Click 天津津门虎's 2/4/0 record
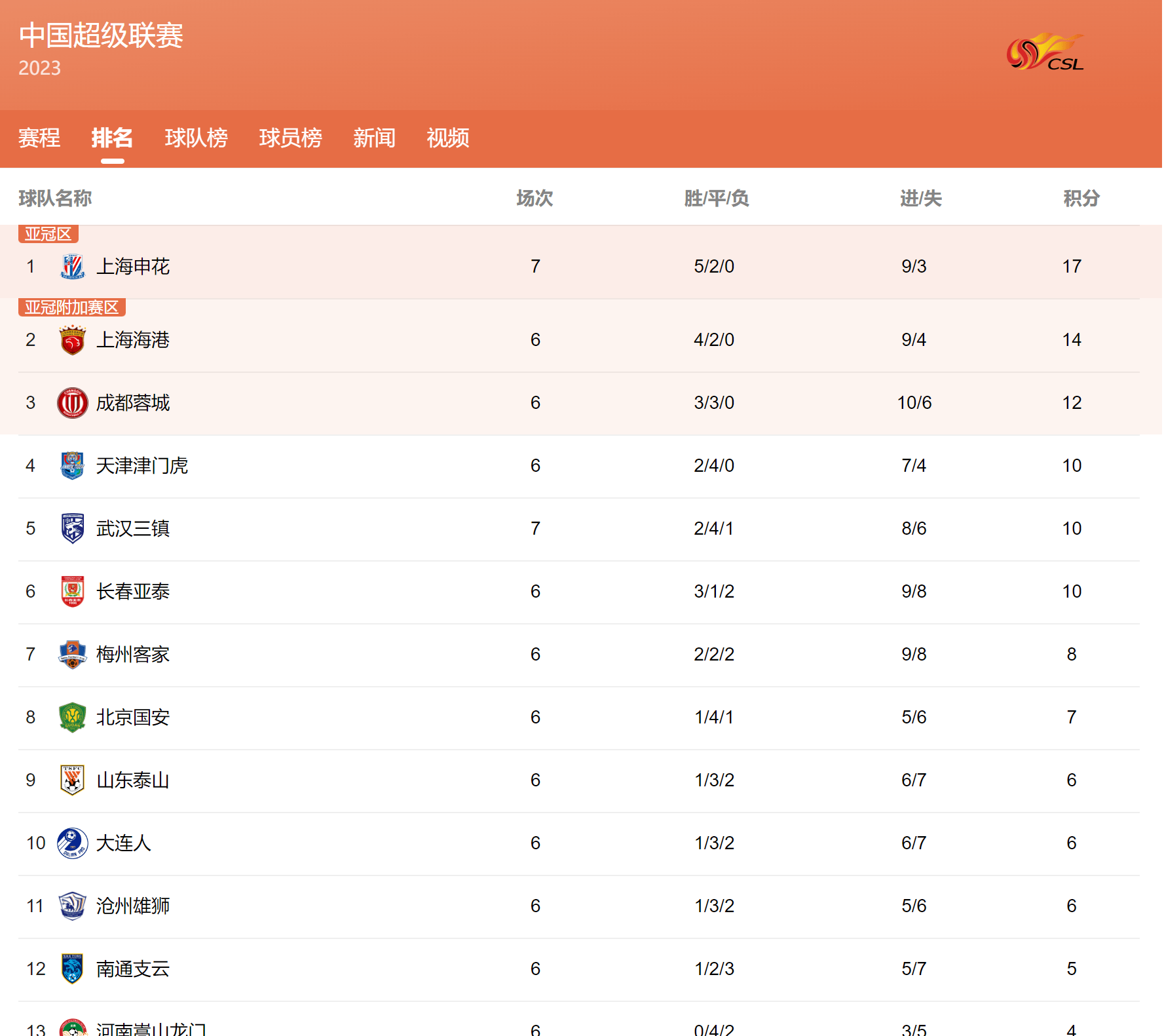Screen dimensions: 1164x1036 (x=714, y=466)
